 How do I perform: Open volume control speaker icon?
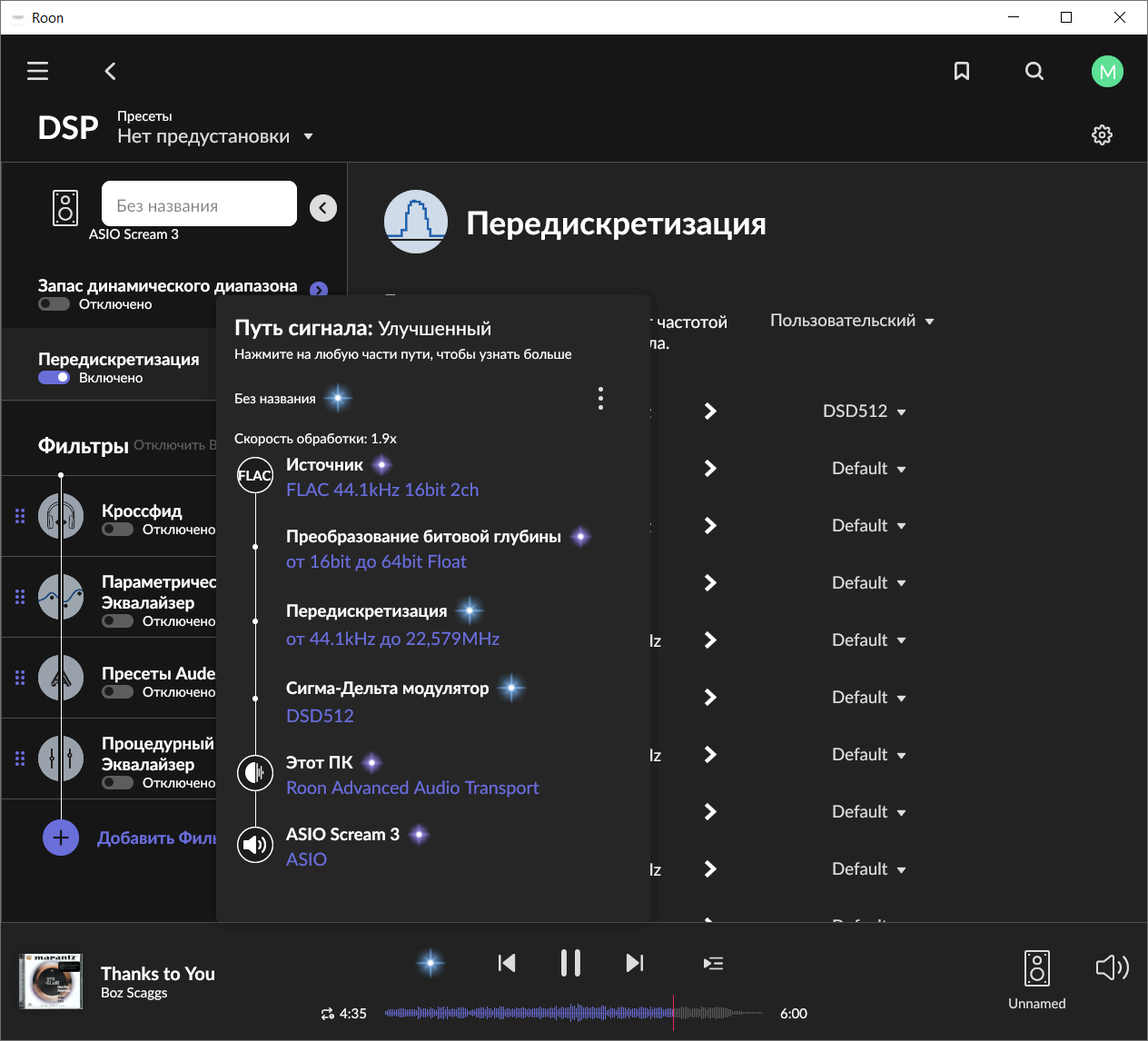pos(1112,967)
